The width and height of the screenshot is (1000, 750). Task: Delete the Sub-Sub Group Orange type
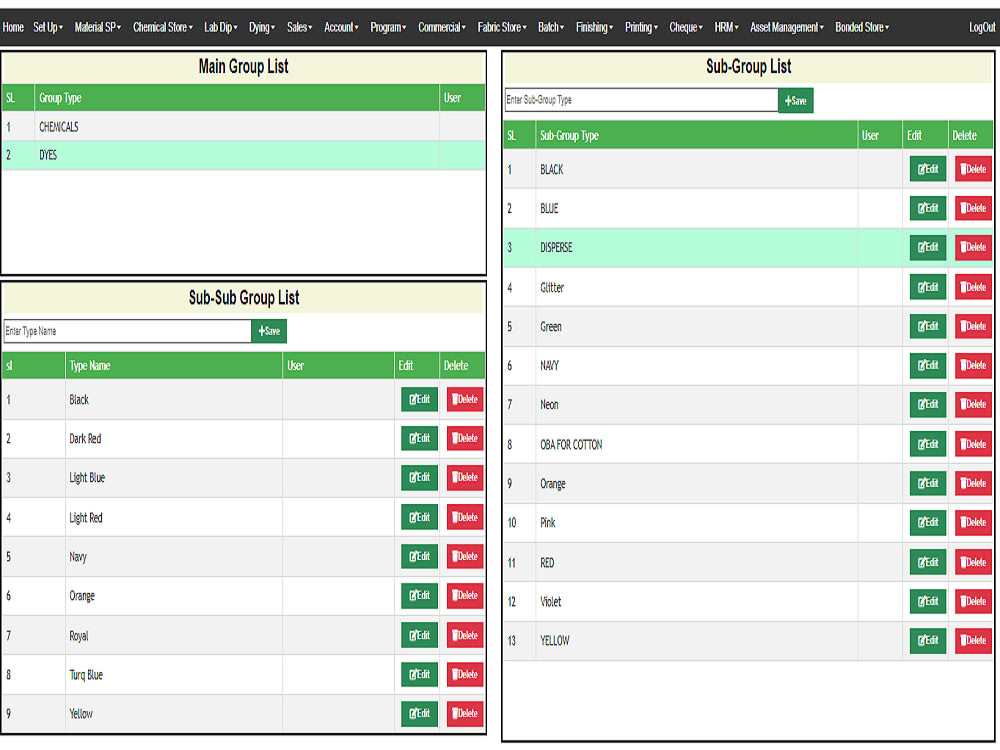465,595
